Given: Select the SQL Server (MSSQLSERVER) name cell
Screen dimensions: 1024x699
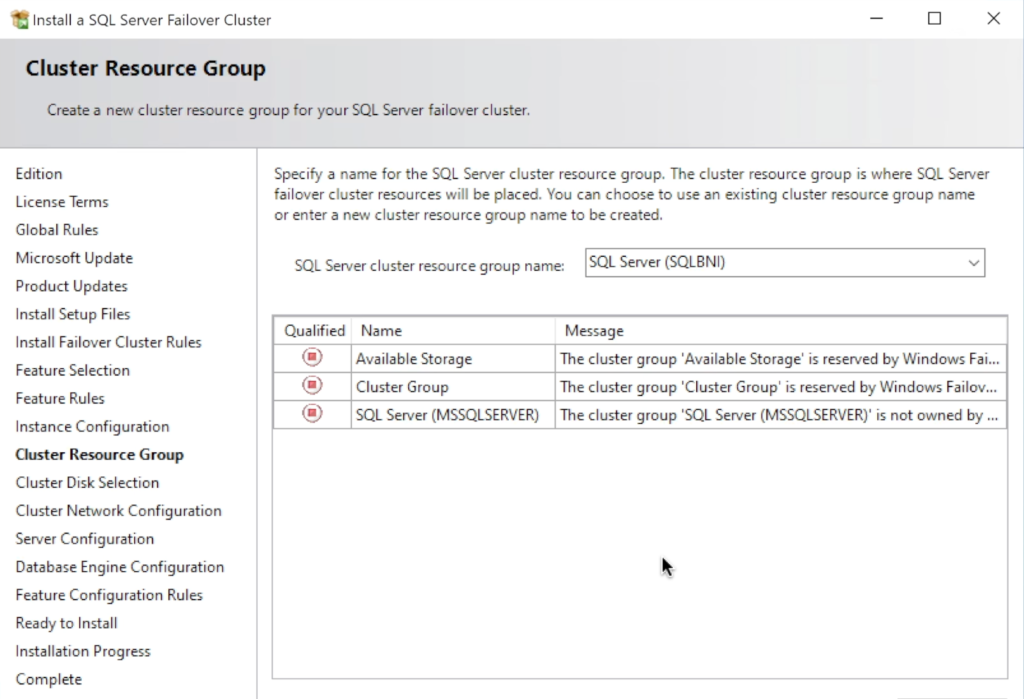Looking at the screenshot, I should (453, 415).
